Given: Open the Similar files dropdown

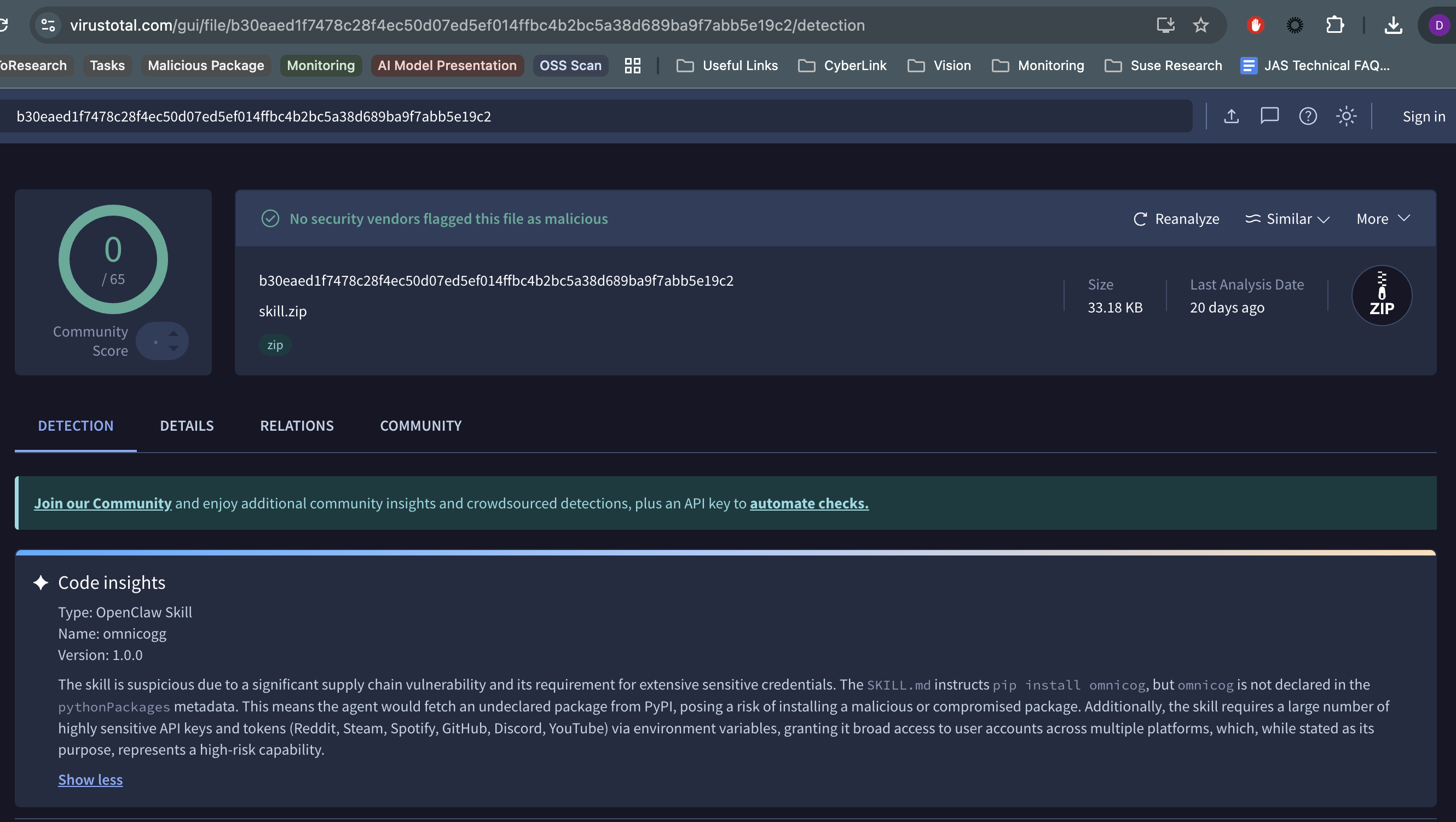Looking at the screenshot, I should tap(1287, 219).
